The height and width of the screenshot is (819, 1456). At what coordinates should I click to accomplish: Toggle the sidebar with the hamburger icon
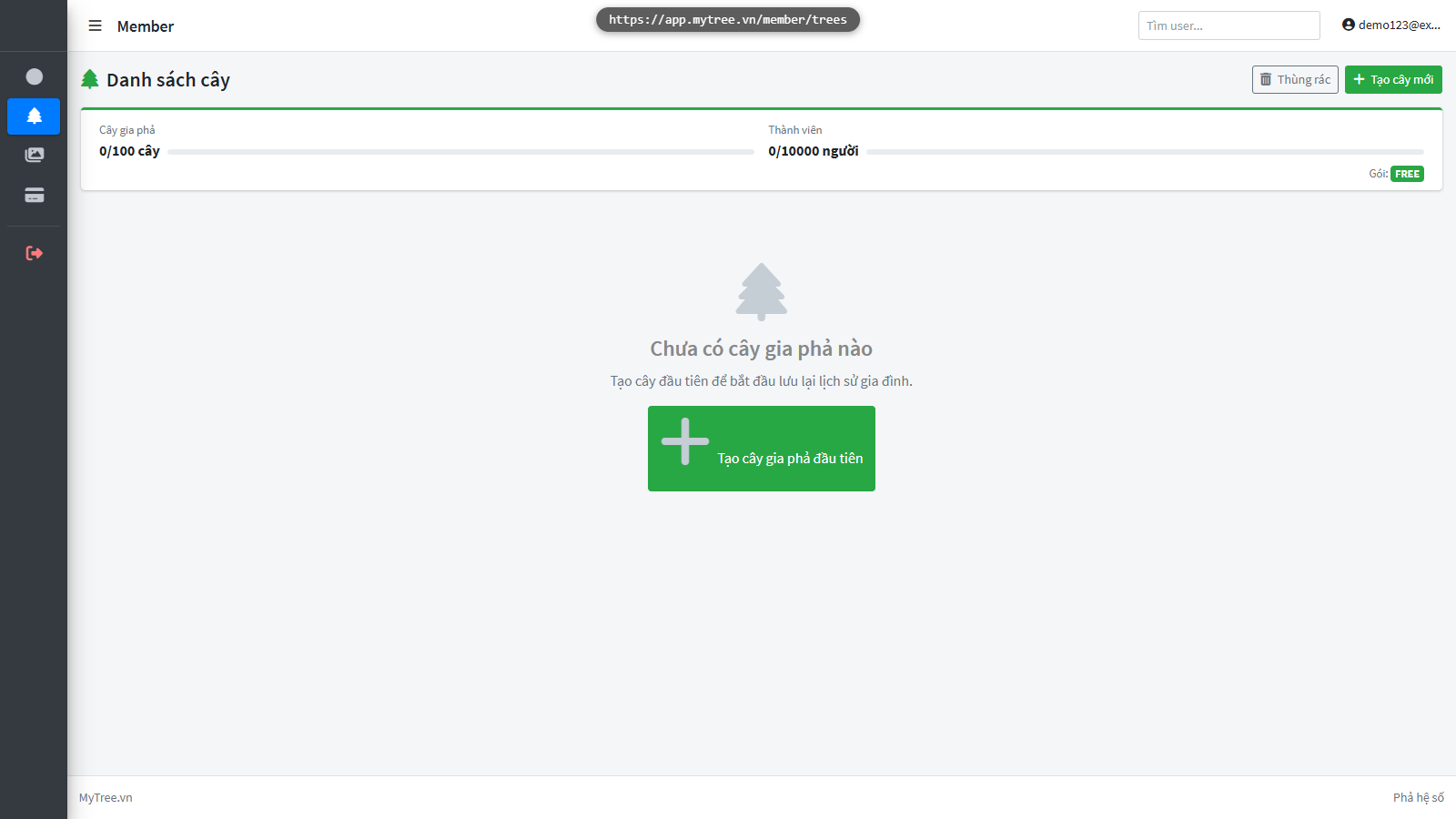click(95, 25)
